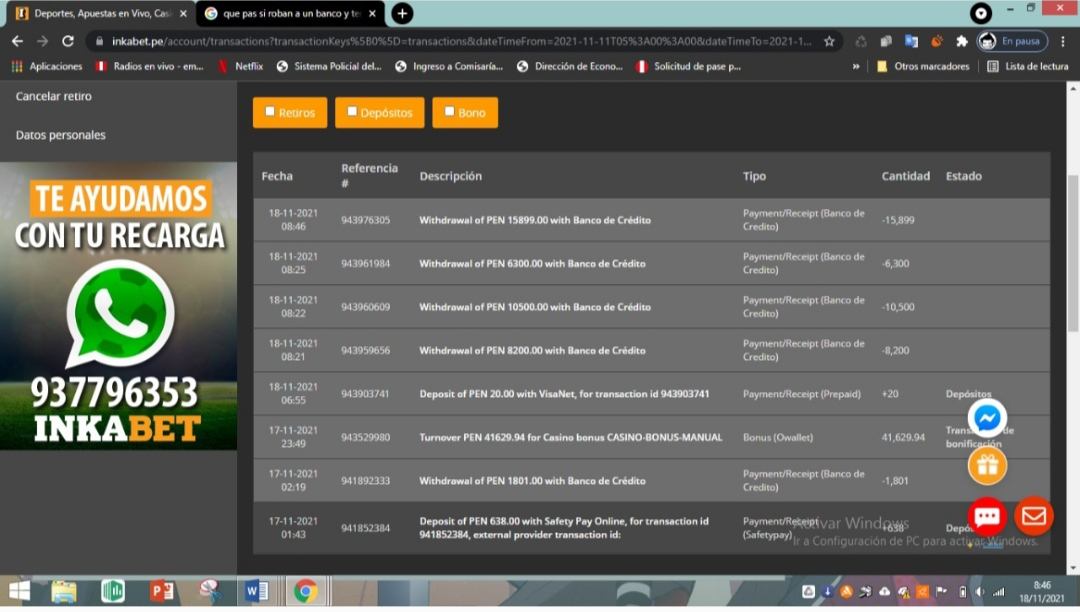1080x612 pixels.
Task: Click the page vertical scrollbar
Action: 1073,250
